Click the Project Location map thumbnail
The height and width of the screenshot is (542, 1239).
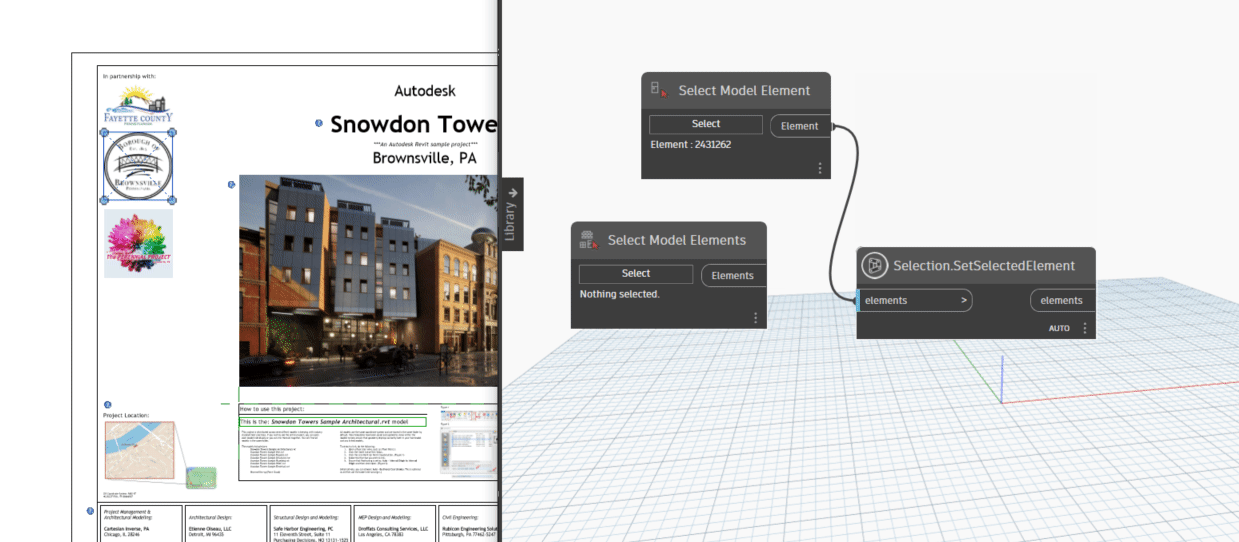(139, 450)
